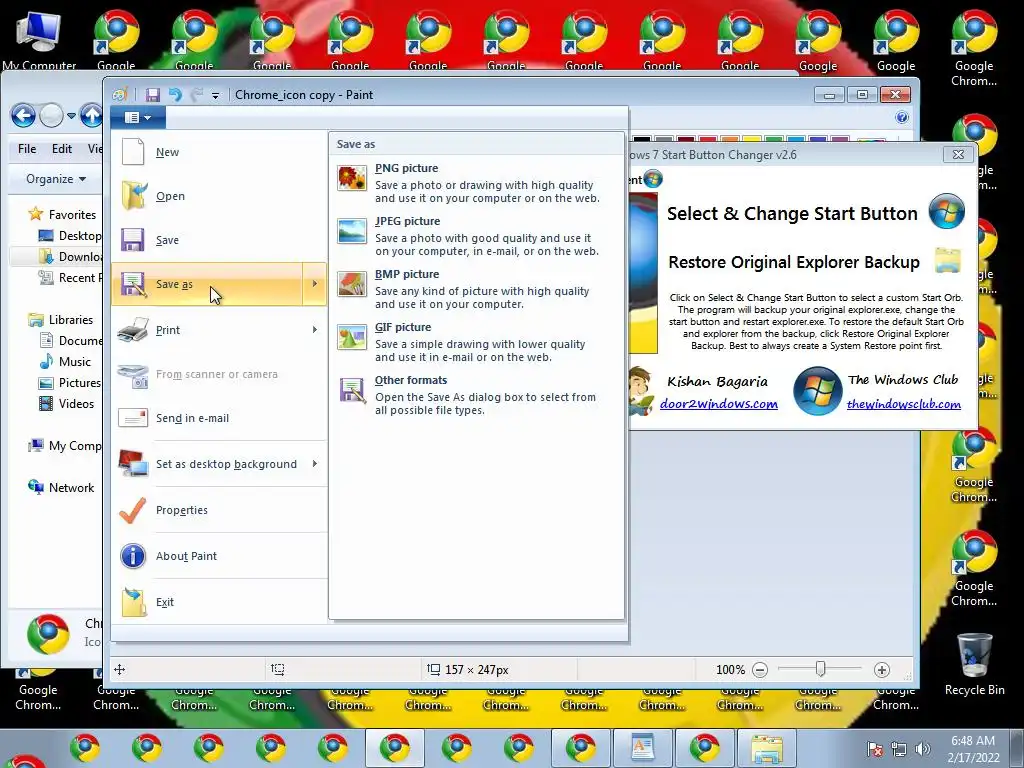Click the PNG picture flower icon

click(x=352, y=178)
